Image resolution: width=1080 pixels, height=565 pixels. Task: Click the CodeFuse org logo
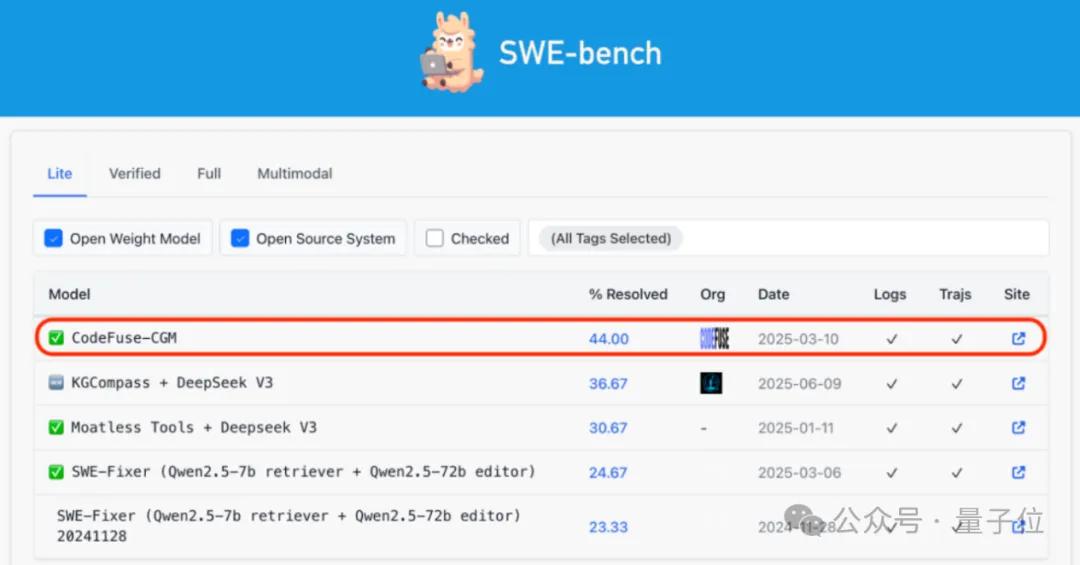tap(714, 339)
